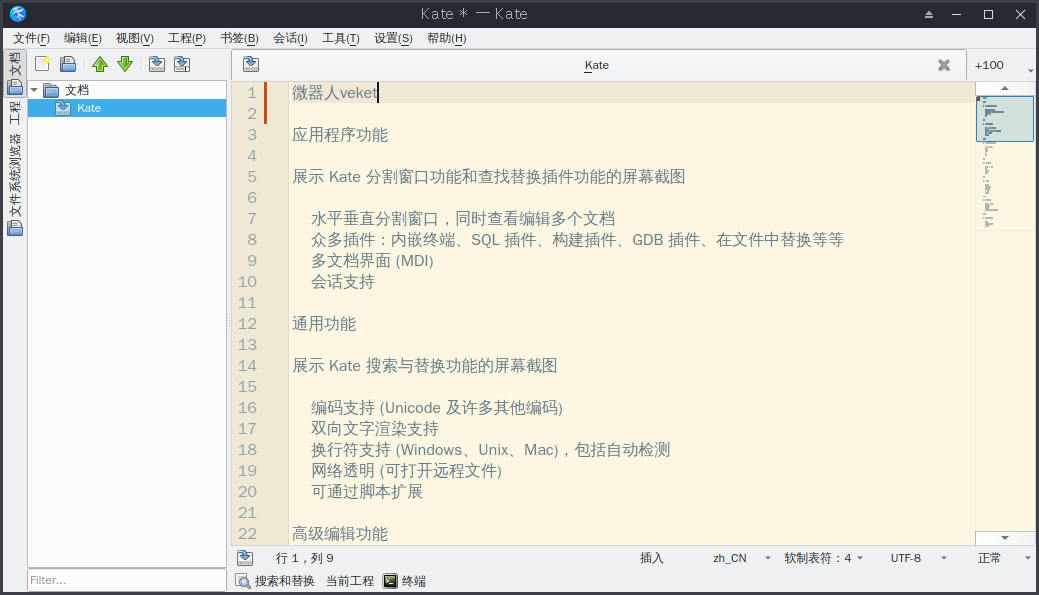This screenshot has height=595, width=1039.
Task: Select the 文档 folder row in the tree
Action: [127, 89]
